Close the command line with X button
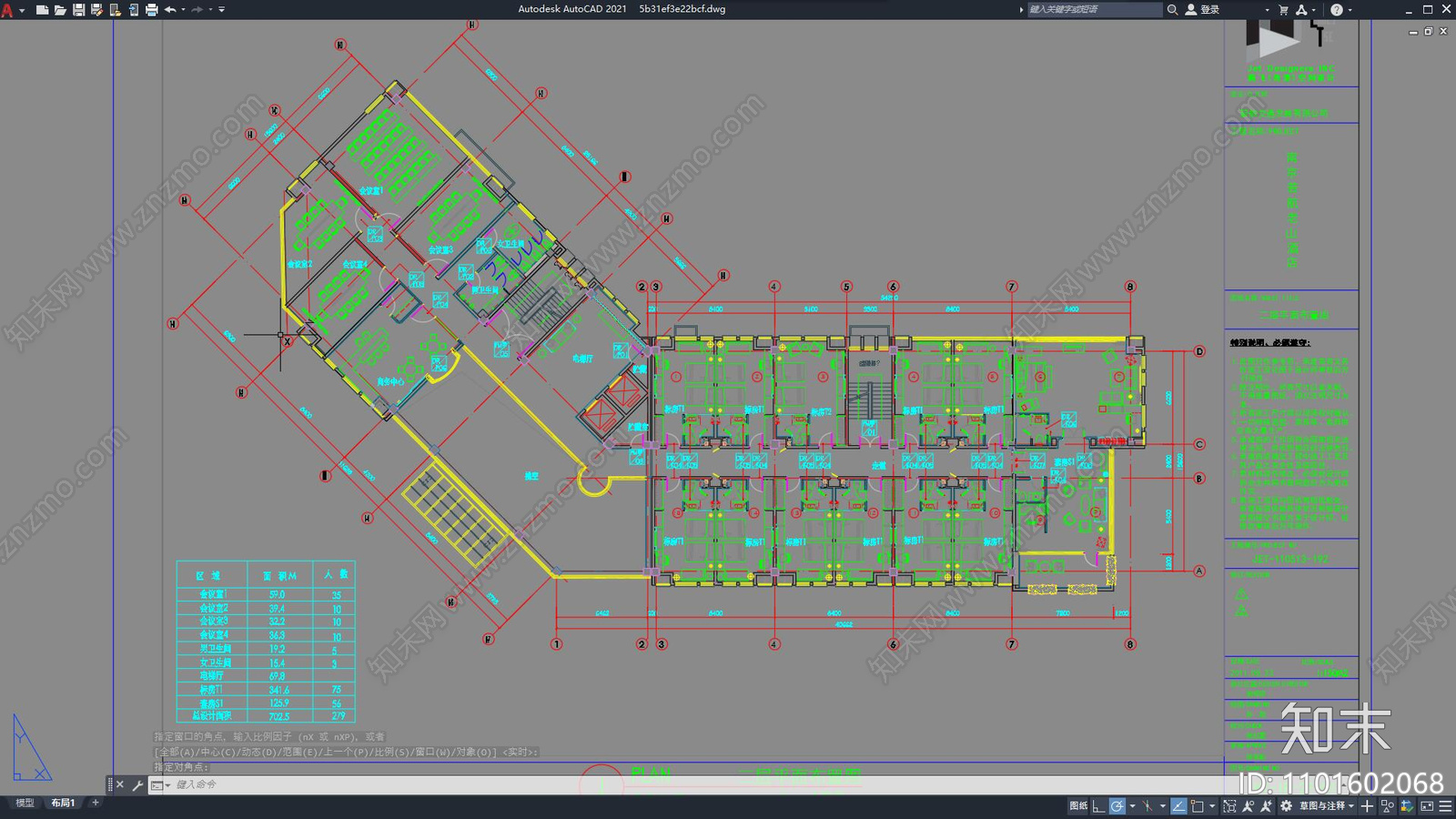Viewport: 1456px width, 819px height. [x=120, y=784]
